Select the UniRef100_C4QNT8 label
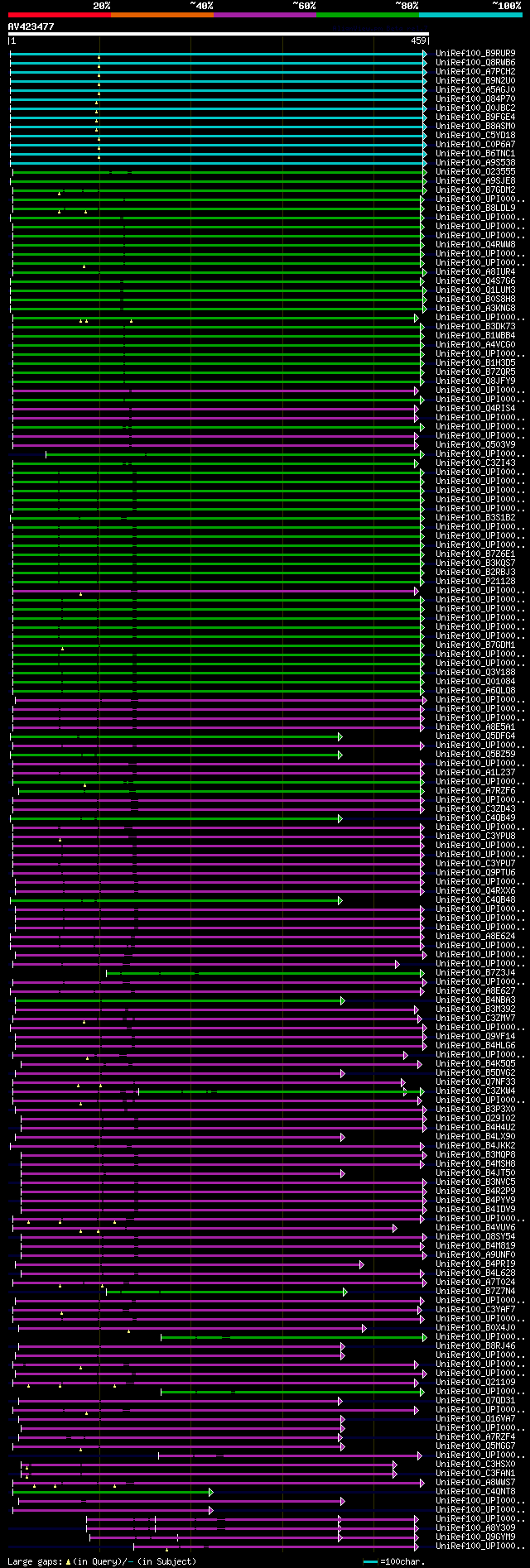The image size is (530, 1568). (475, 1492)
